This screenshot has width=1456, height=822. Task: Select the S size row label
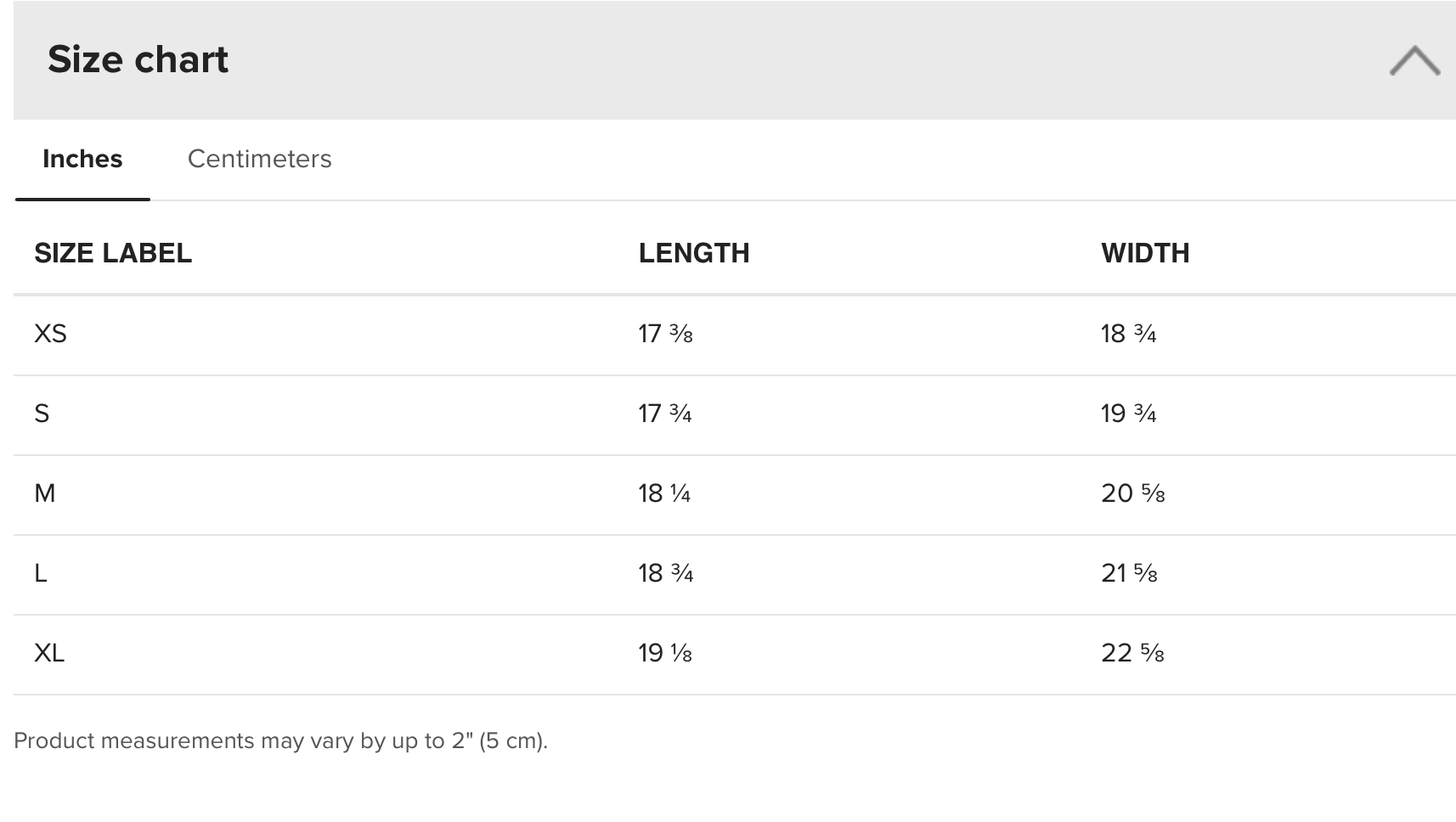(x=42, y=414)
